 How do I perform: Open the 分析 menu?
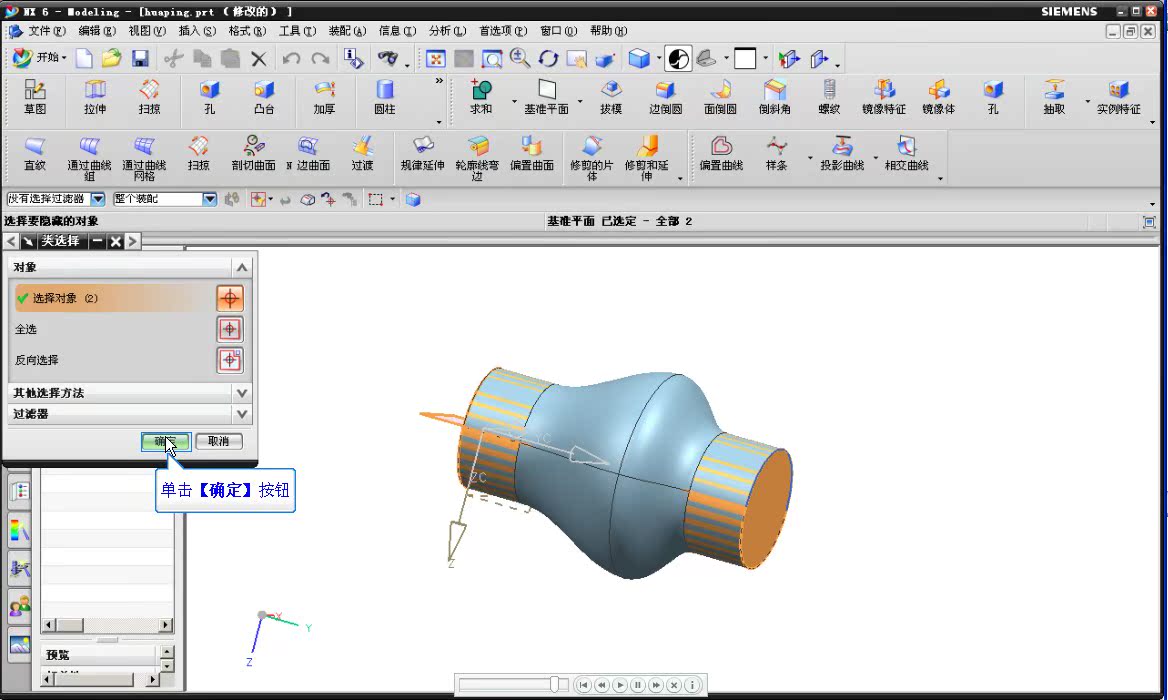click(447, 31)
